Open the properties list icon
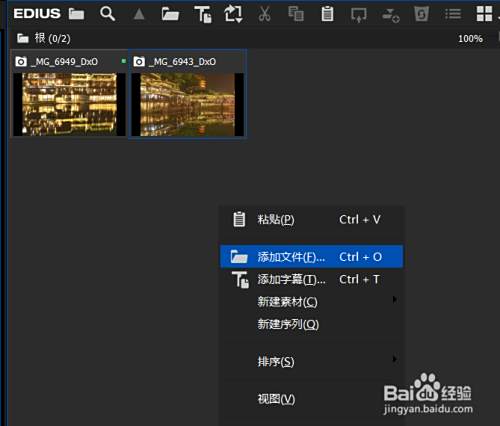The width and height of the screenshot is (500, 426). [x=453, y=14]
